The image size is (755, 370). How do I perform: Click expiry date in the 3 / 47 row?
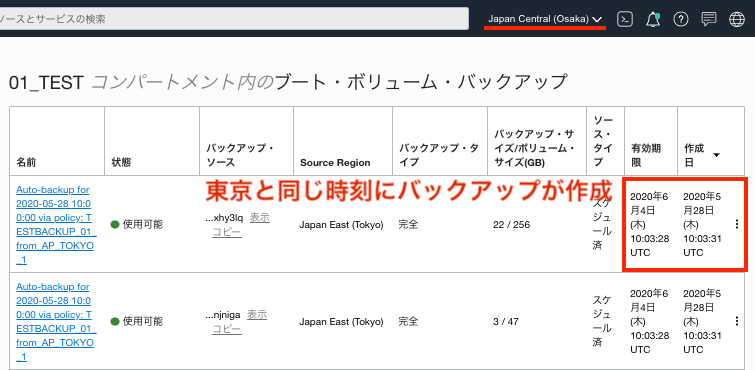tap(650, 321)
